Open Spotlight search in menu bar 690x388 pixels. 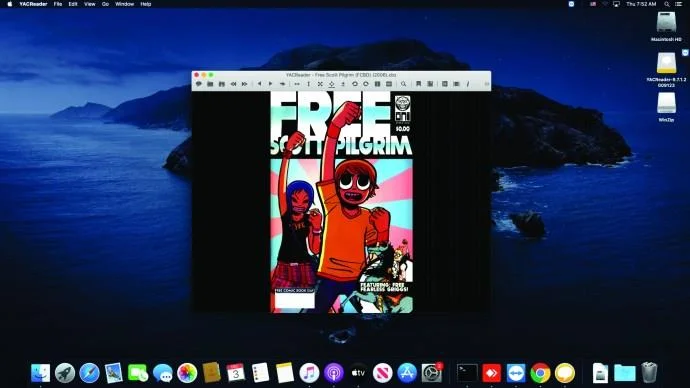[667, 4]
